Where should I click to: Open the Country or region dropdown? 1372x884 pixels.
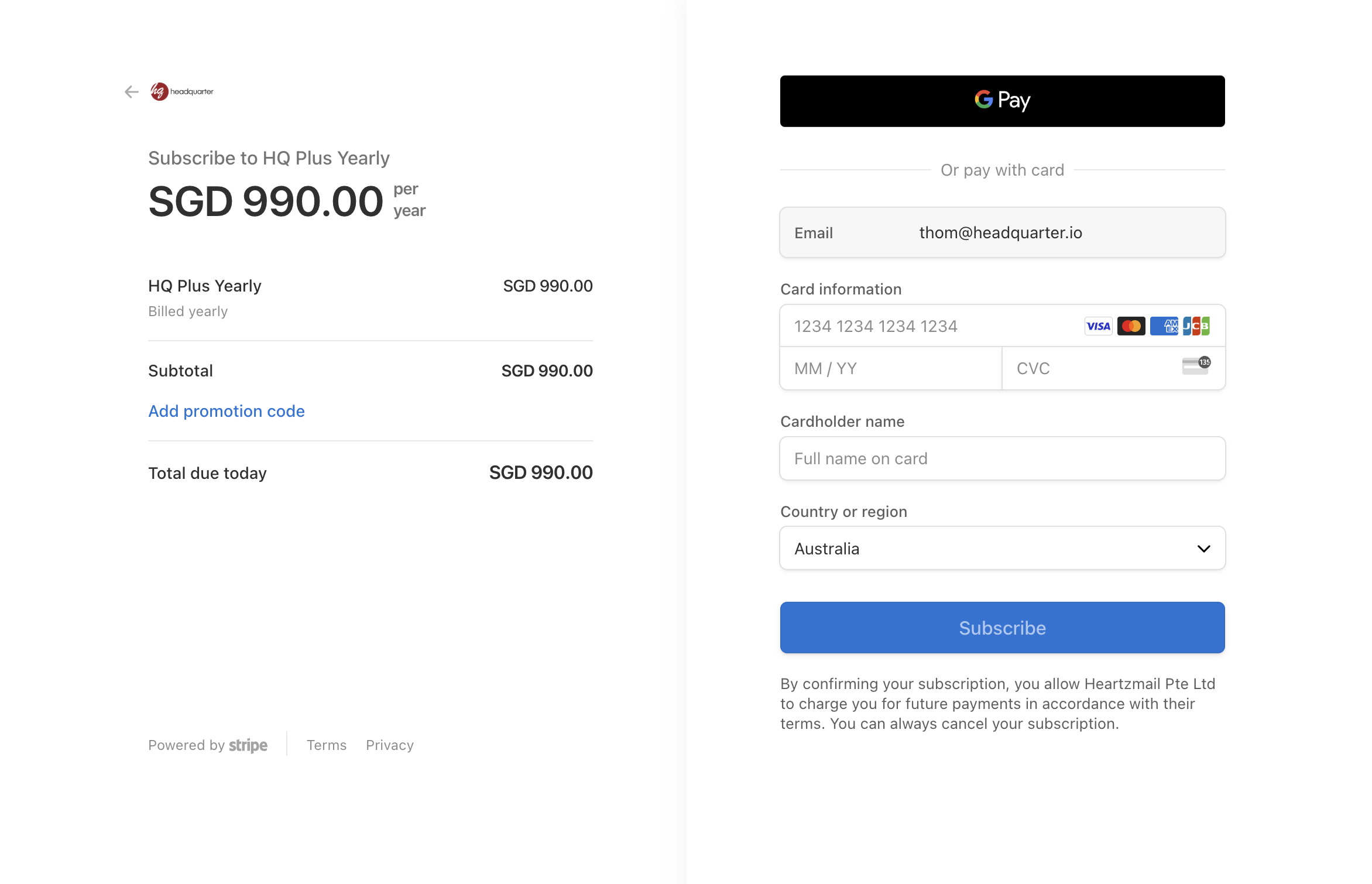tap(1002, 549)
